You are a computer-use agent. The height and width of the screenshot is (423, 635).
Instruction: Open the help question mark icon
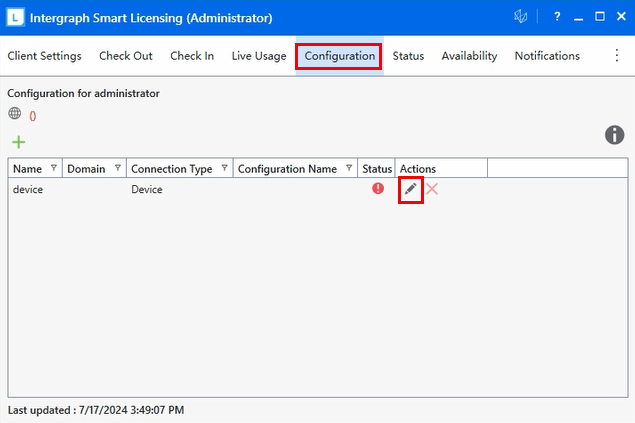tap(557, 17)
